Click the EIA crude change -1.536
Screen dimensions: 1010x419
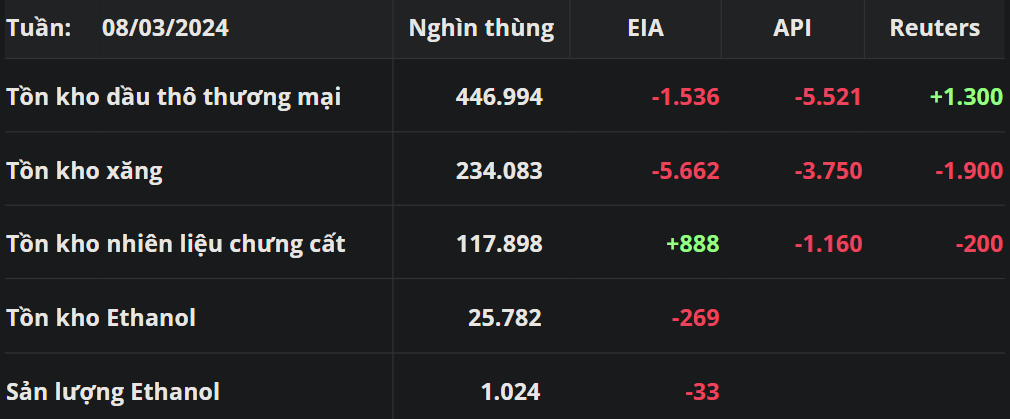click(x=685, y=97)
